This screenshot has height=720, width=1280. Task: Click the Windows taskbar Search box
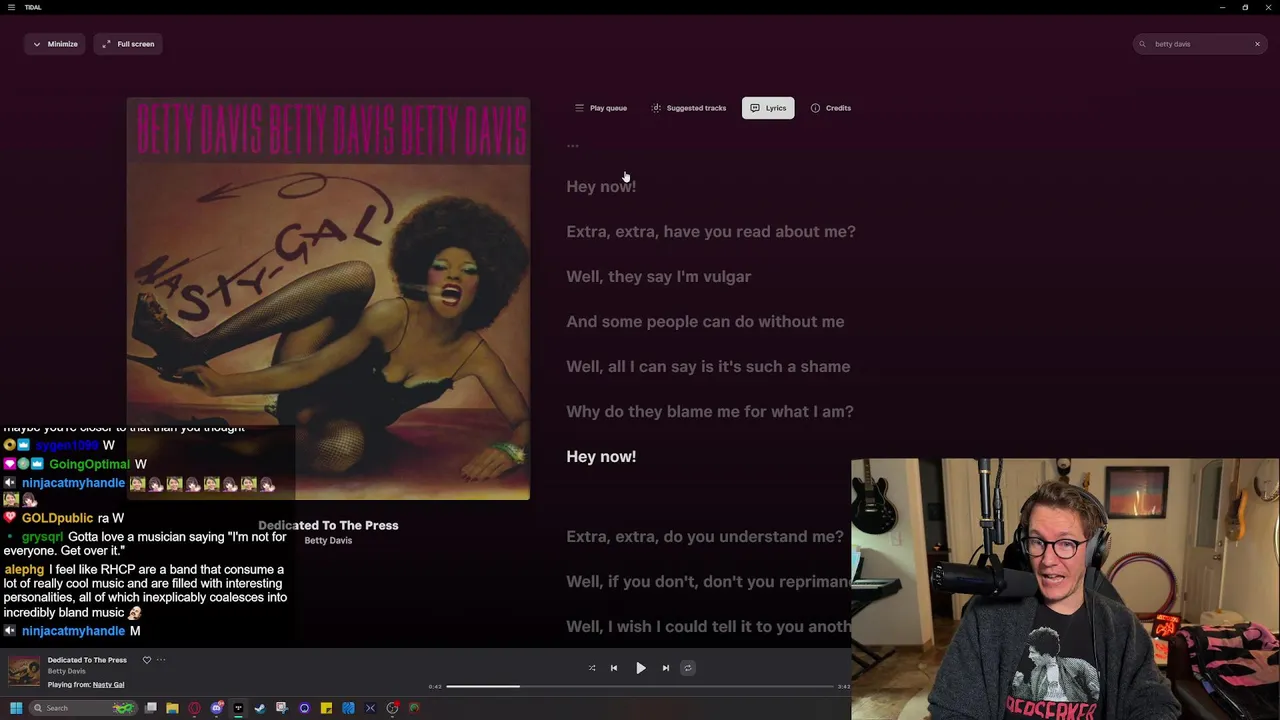point(84,708)
